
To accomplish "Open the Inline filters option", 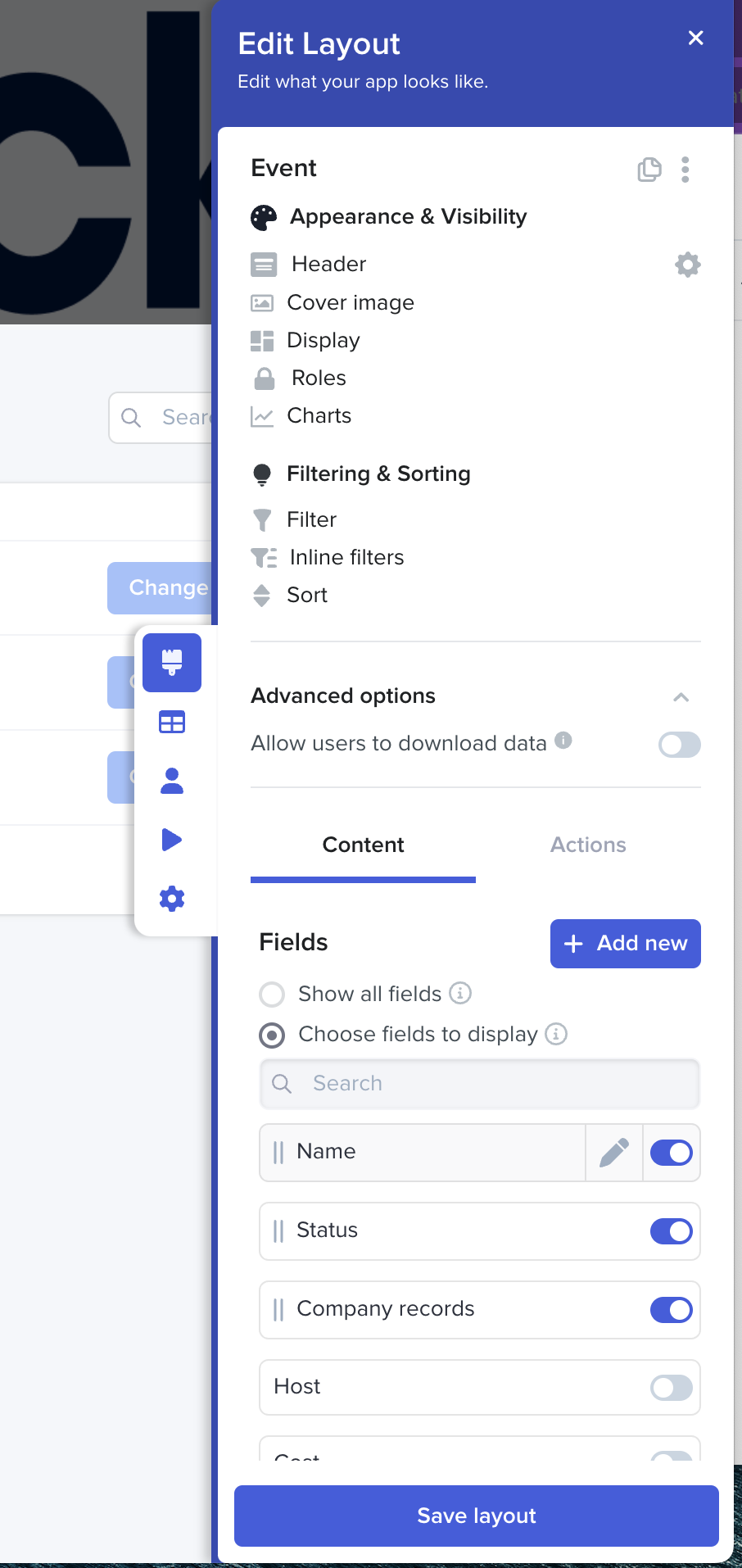I will pos(346,558).
